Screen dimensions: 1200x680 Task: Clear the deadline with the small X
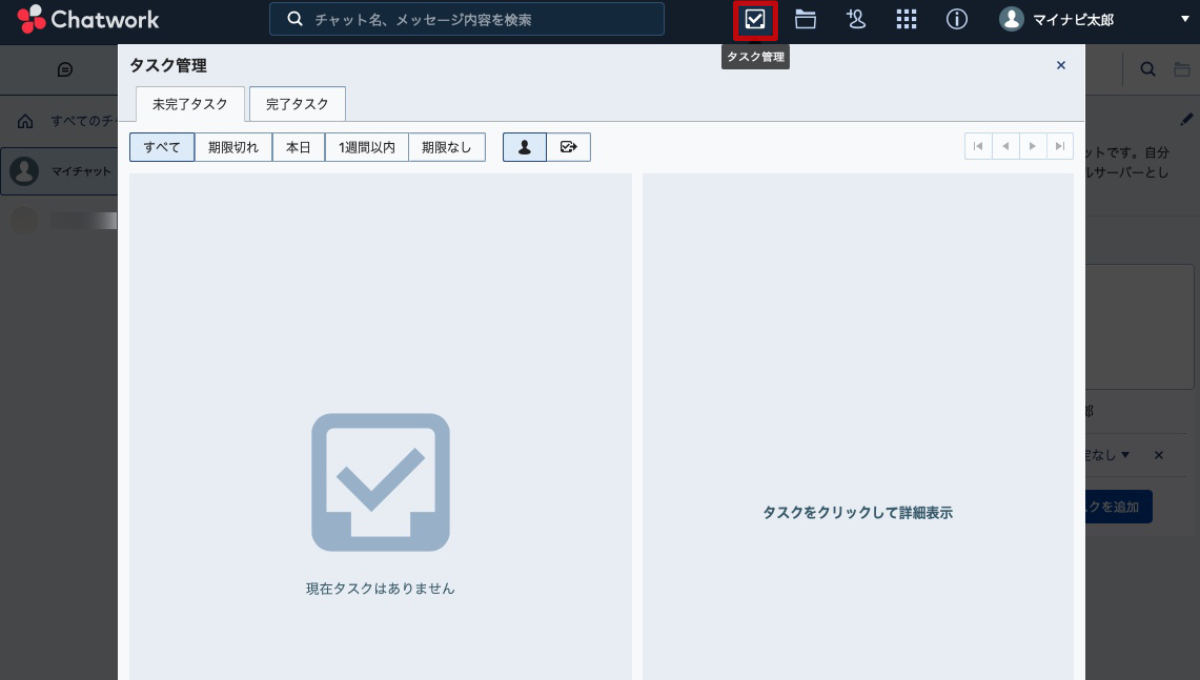point(1159,455)
